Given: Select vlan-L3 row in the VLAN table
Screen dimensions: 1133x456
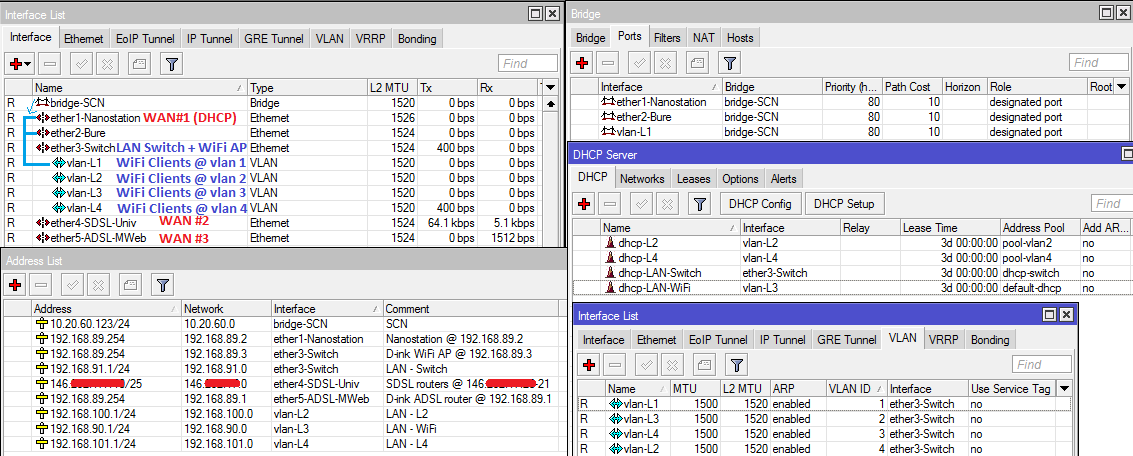Looking at the screenshot, I should (825, 418).
